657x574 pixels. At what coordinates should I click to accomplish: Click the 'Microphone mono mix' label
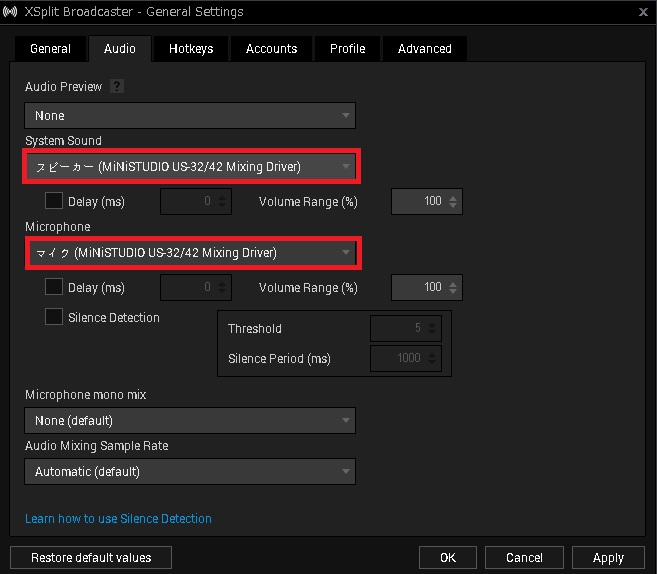tap(85, 395)
